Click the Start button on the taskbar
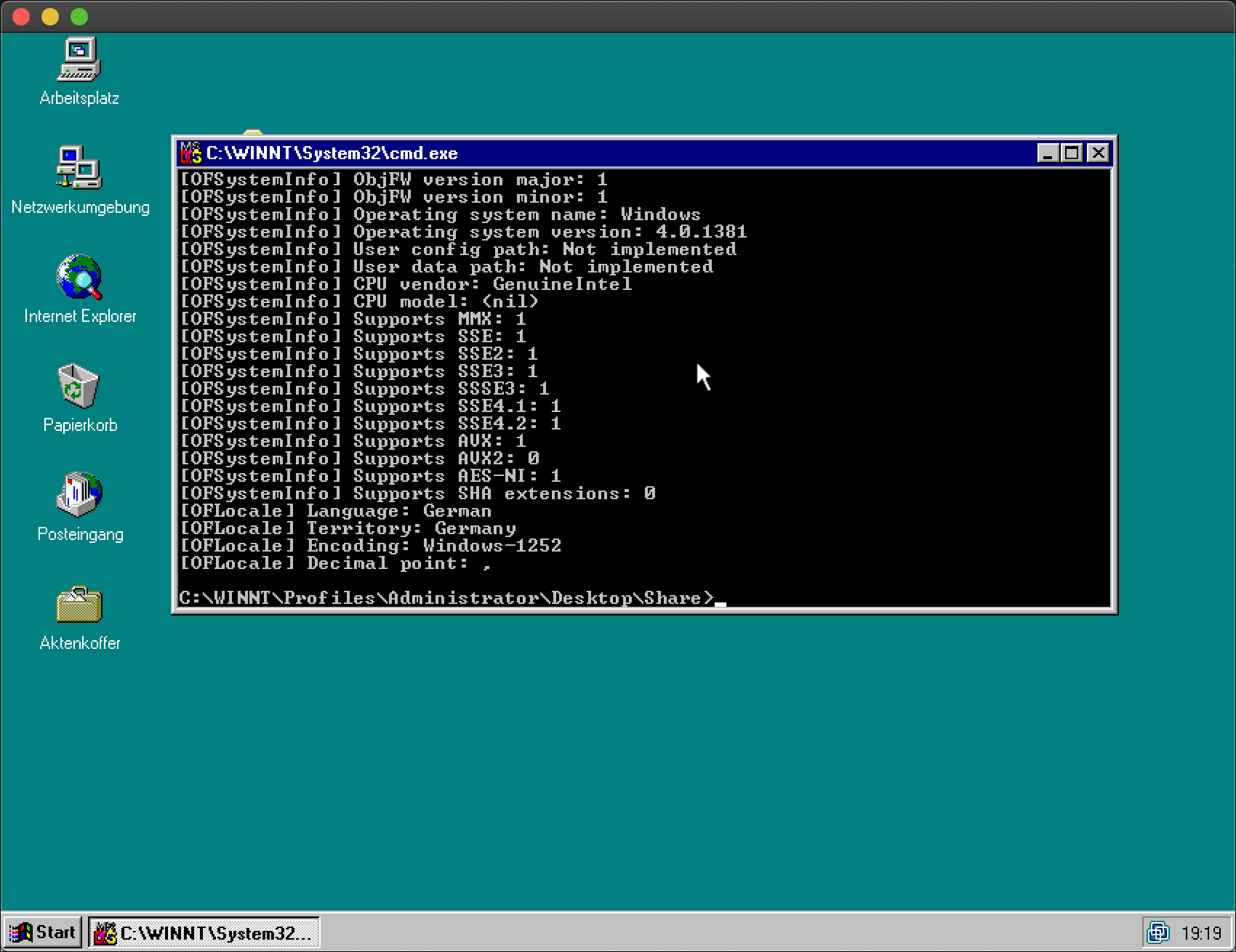 (x=43, y=932)
